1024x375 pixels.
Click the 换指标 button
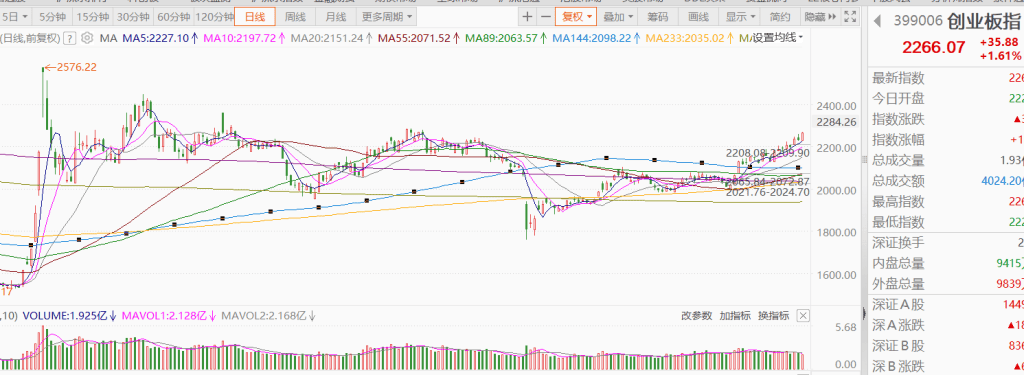(x=773, y=316)
